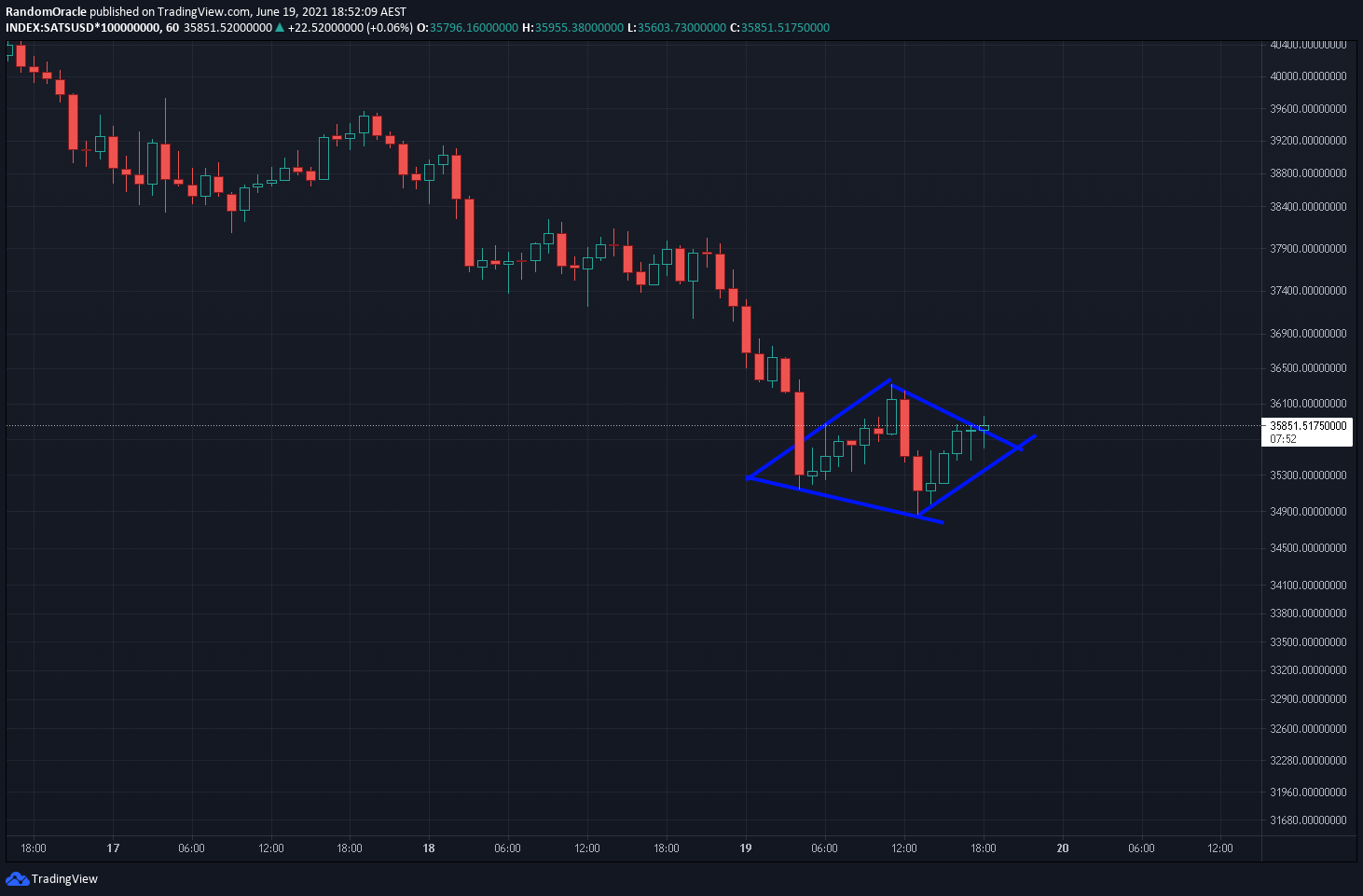Screen dimensions: 1363x896
Task: Click the 35300.00000000 price axis label
Action: click(1308, 476)
